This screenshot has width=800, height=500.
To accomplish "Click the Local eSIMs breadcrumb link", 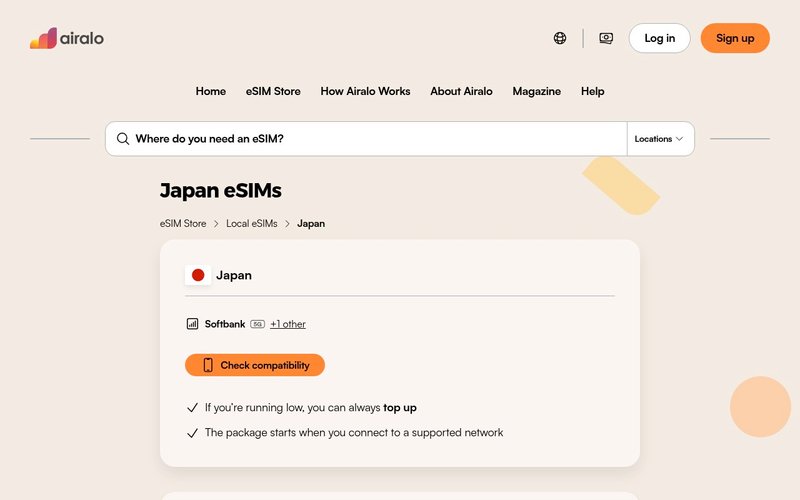I will tap(252, 223).
